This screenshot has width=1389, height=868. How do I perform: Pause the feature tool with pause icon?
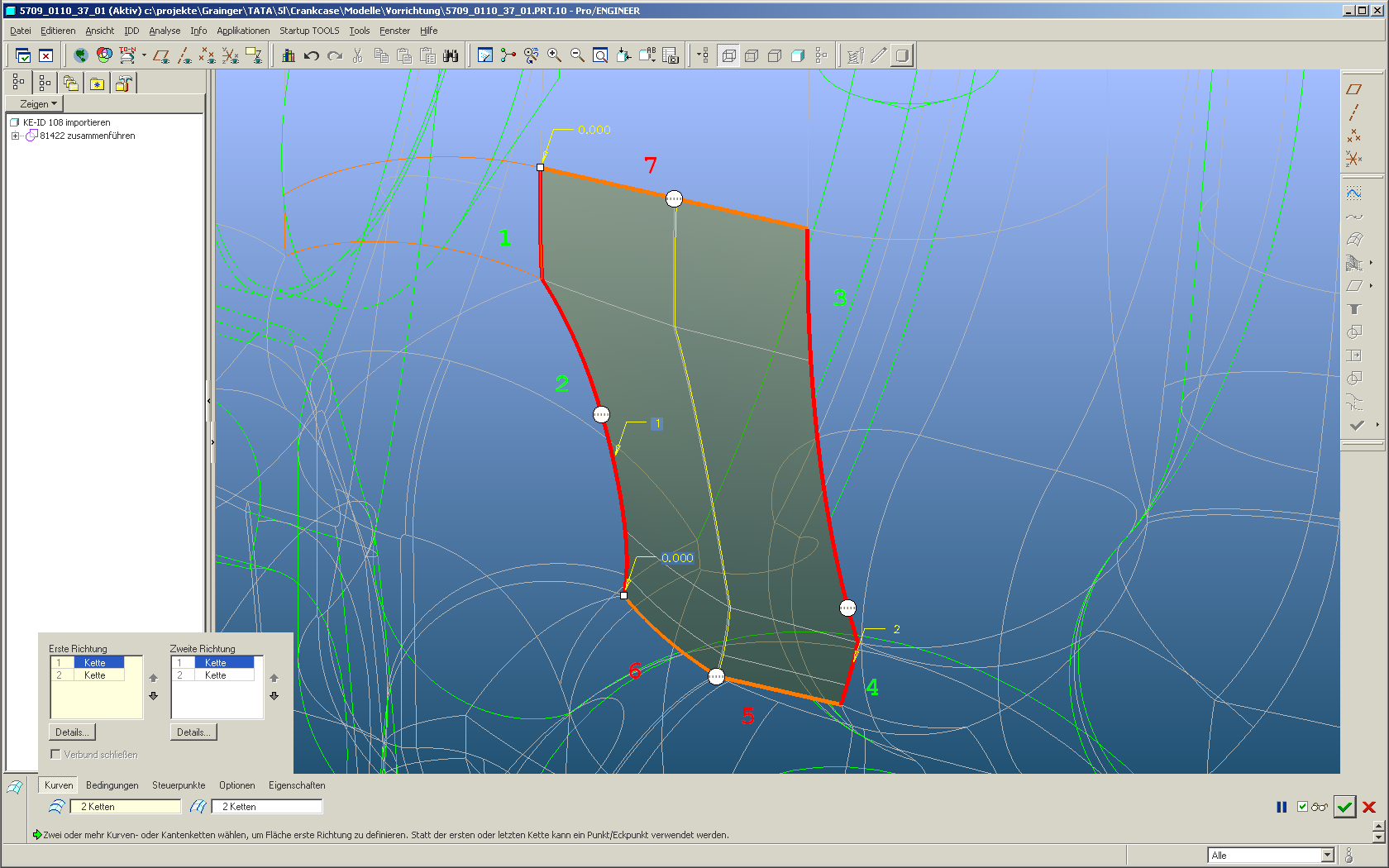click(1282, 807)
